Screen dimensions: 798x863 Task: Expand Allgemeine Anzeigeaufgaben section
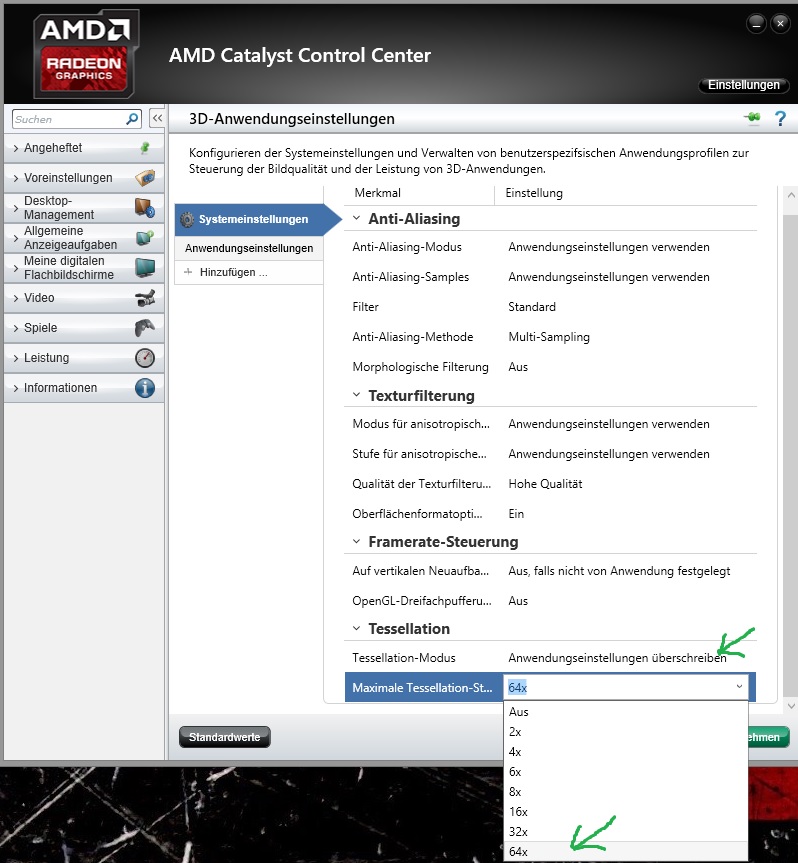tap(15, 238)
